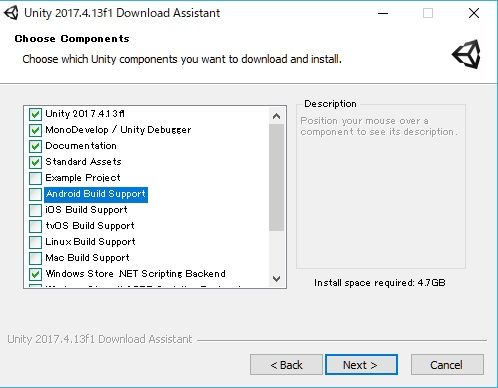Select the Android Build Support row text
This screenshot has height=388, width=498.
tap(96, 194)
